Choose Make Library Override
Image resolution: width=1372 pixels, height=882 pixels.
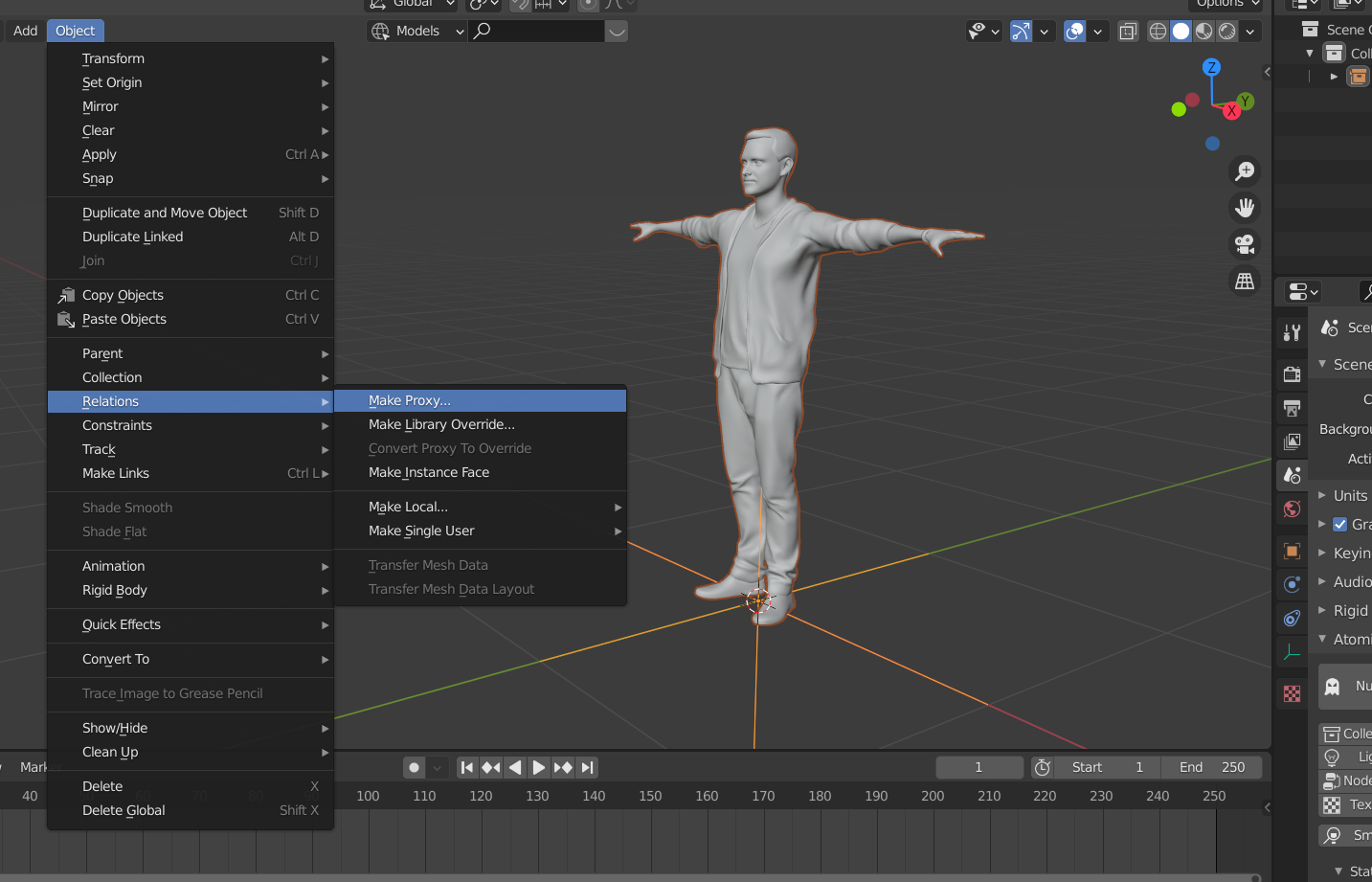[x=481, y=424]
